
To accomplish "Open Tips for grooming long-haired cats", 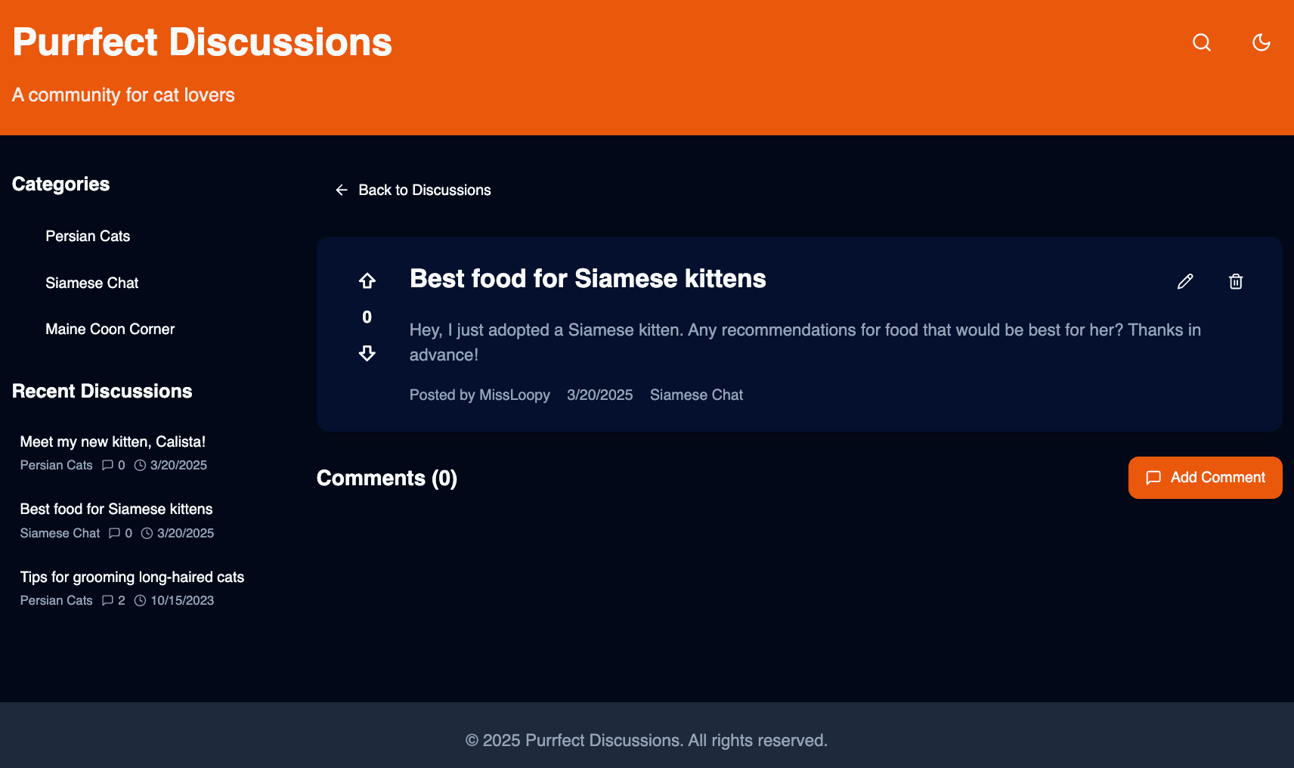I will click(131, 577).
